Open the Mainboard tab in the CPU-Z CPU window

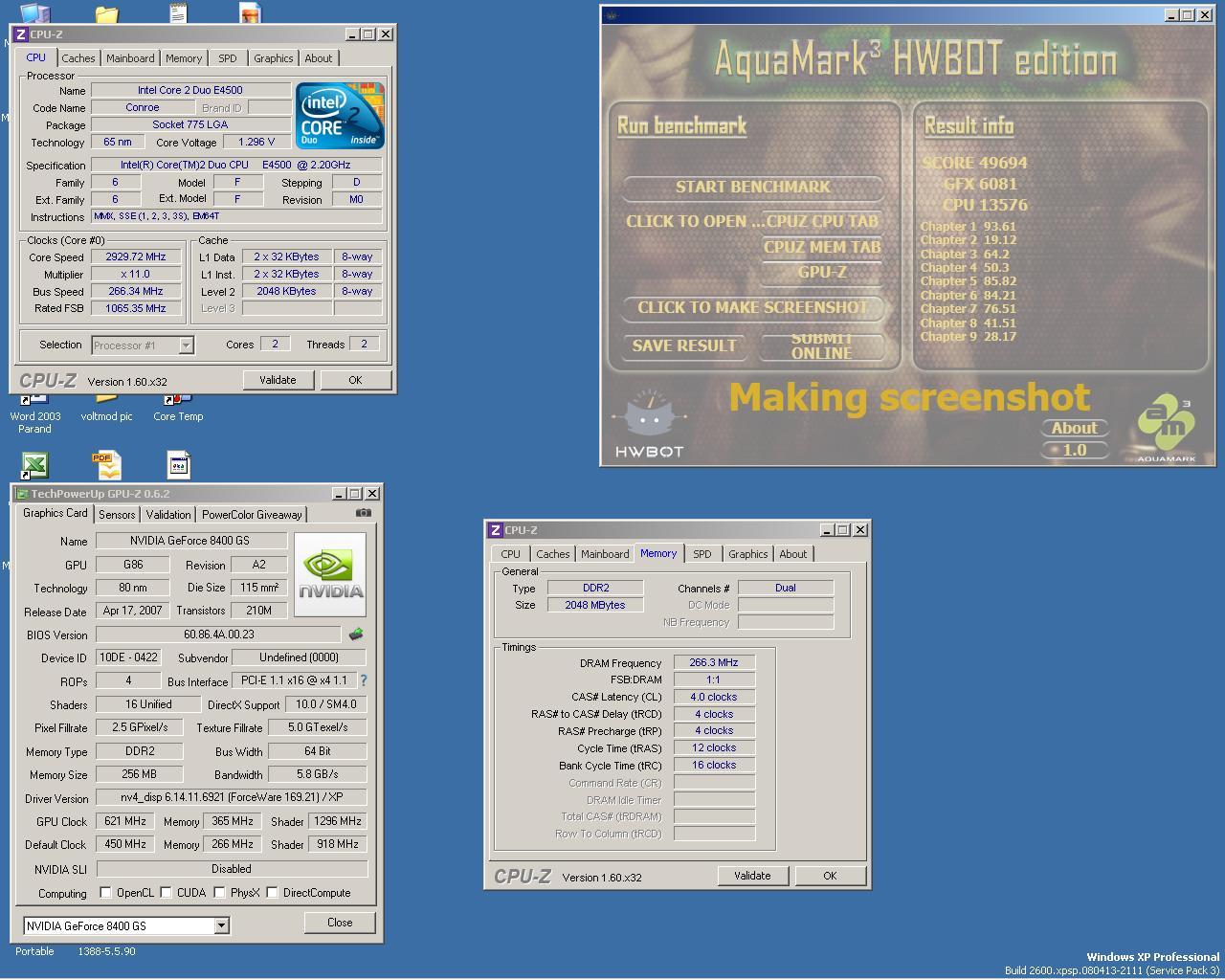pos(130,58)
